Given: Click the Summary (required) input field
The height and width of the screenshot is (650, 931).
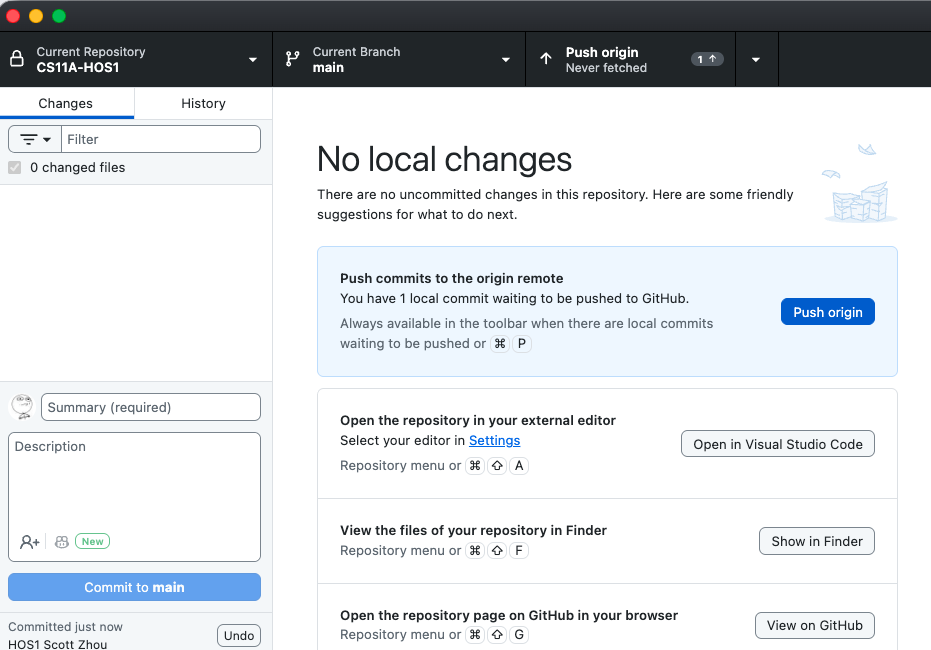Looking at the screenshot, I should coord(150,407).
